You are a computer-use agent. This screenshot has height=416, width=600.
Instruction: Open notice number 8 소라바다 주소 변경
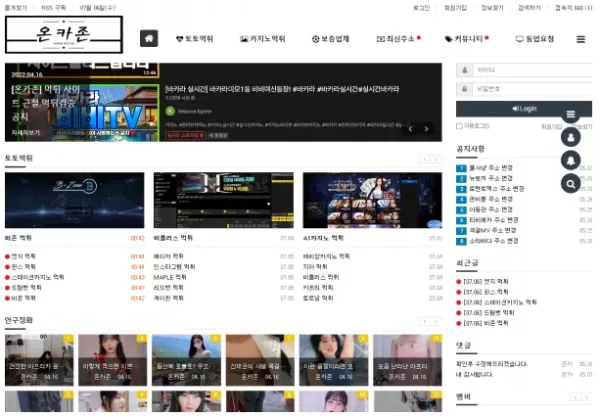[x=494, y=241]
